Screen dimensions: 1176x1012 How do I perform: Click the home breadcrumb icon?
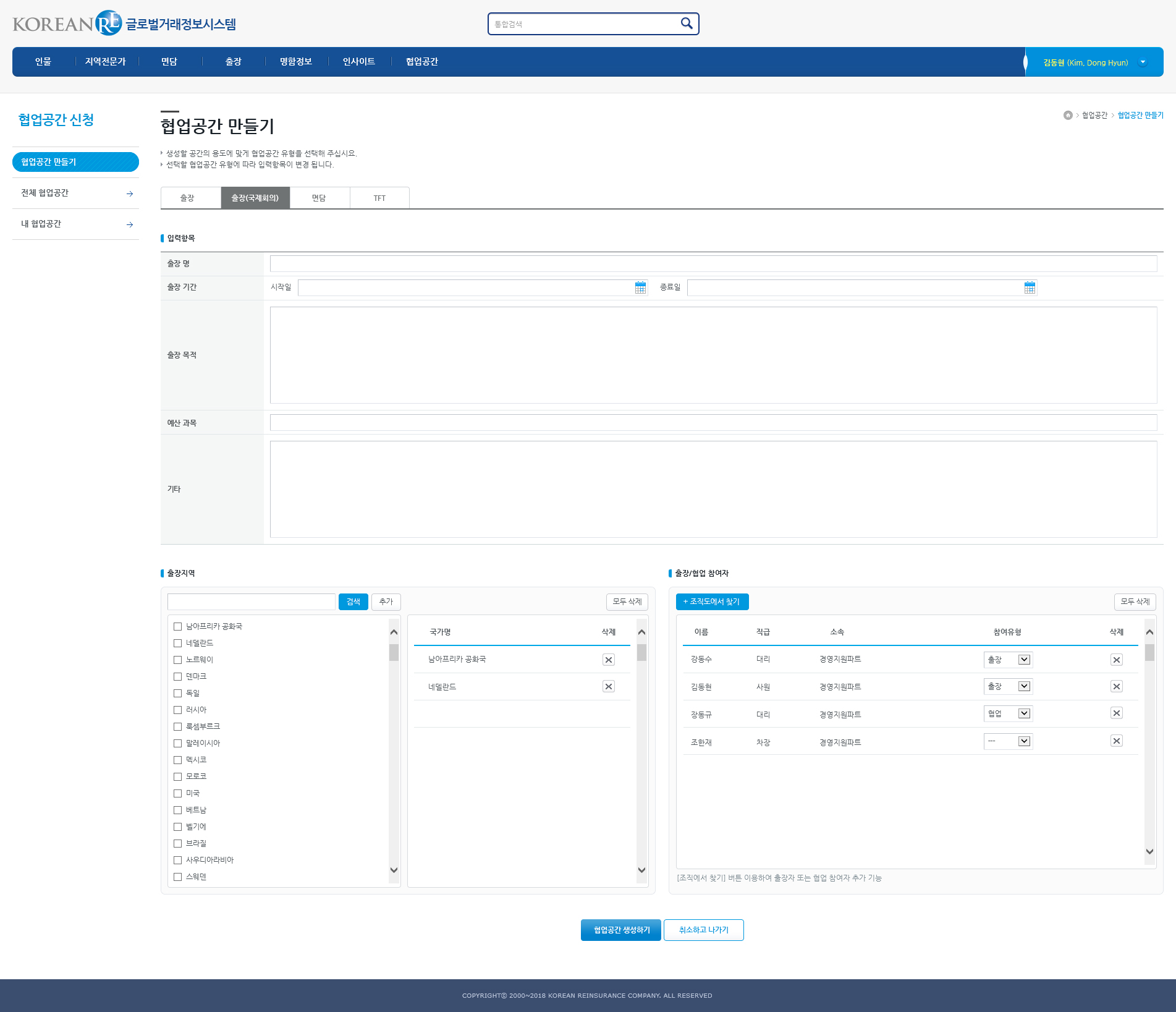click(1068, 116)
